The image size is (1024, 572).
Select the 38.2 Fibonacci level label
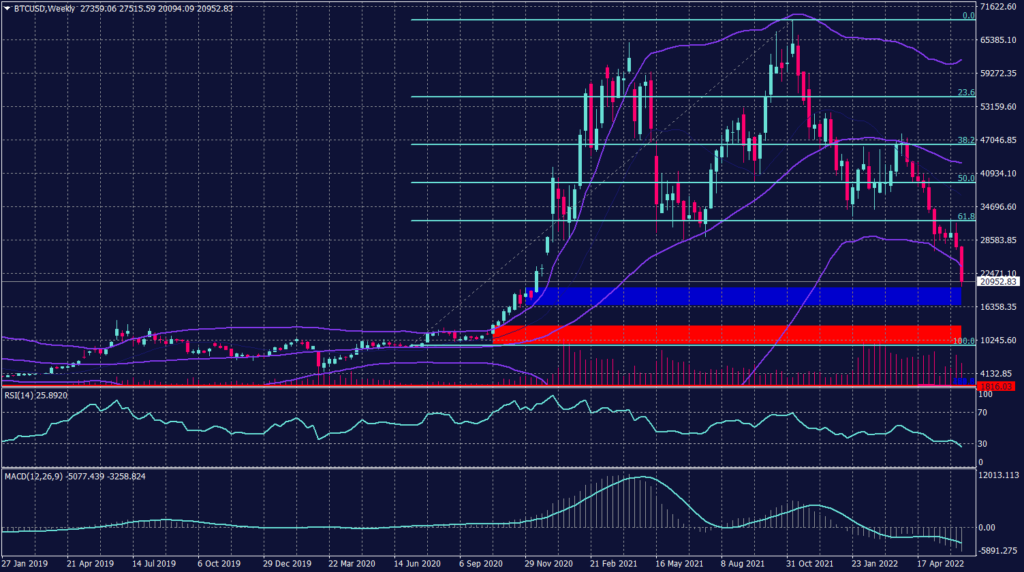pyautogui.click(x=965, y=141)
